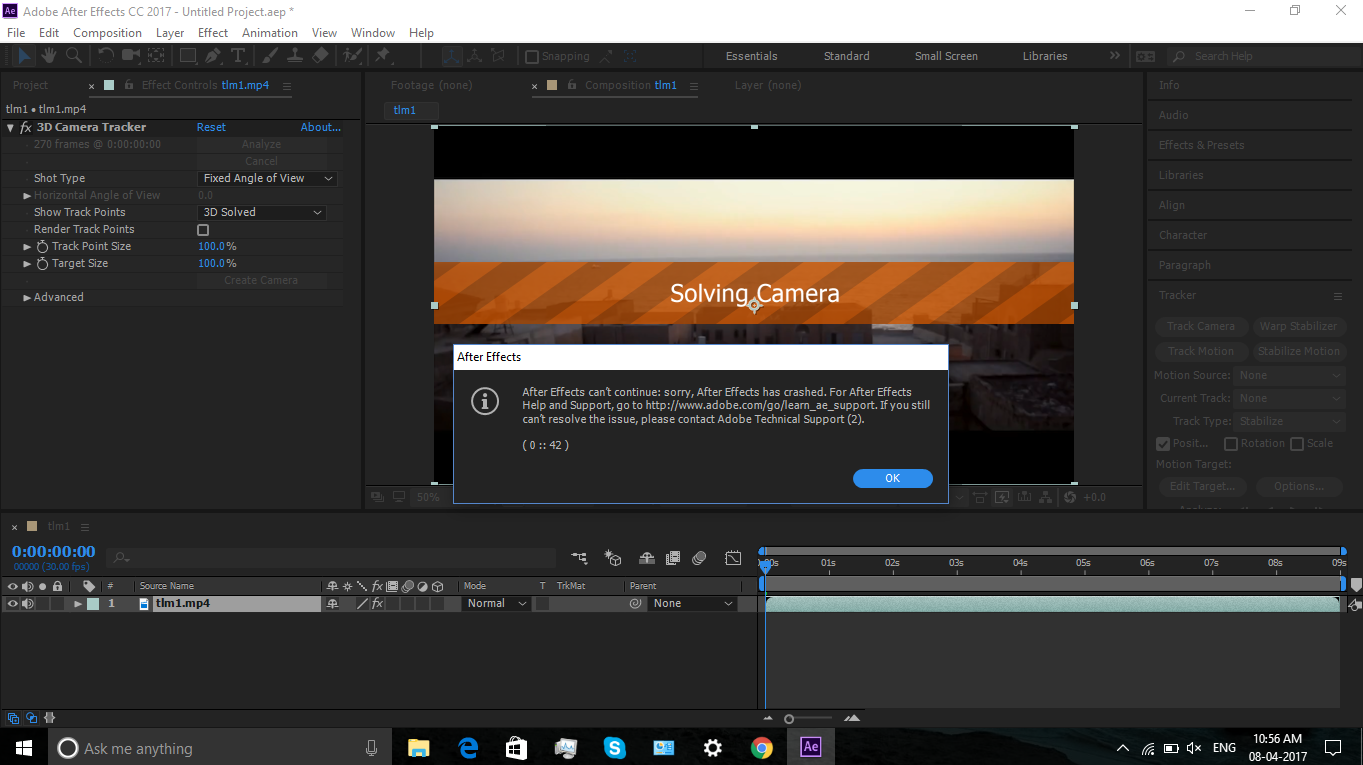Select the Clone Stamp tool
This screenshot has width=1363, height=765.
[294, 56]
